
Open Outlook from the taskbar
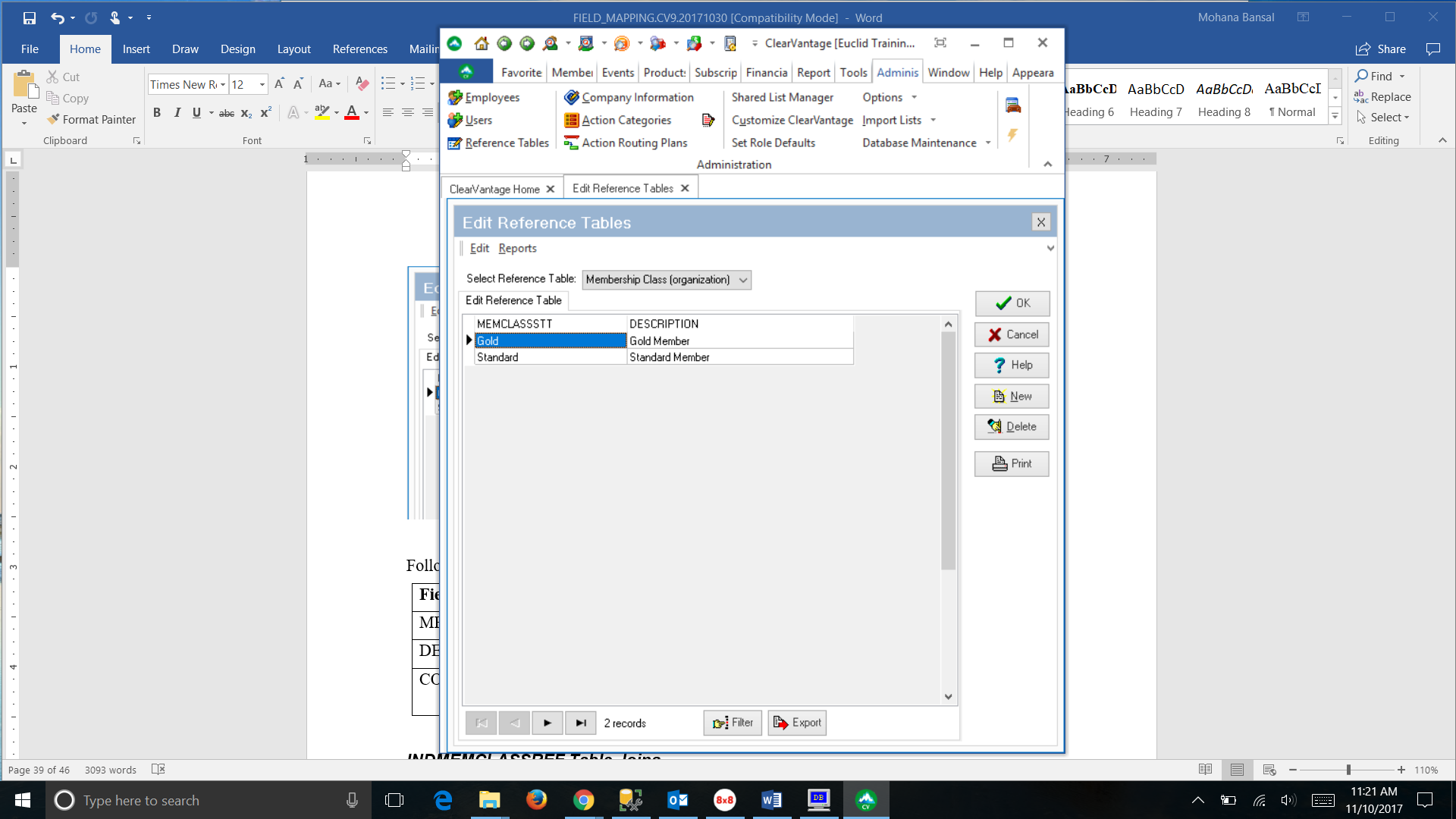677,800
